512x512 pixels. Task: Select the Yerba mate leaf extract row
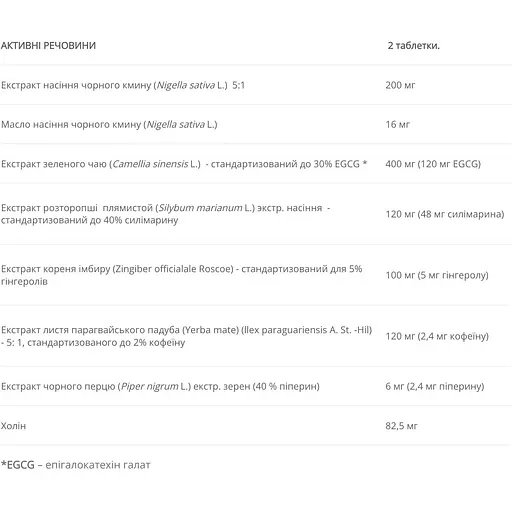pos(256,336)
